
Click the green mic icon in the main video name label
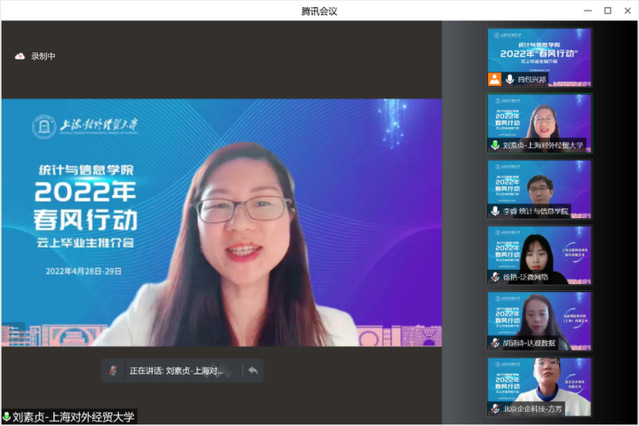(7, 416)
